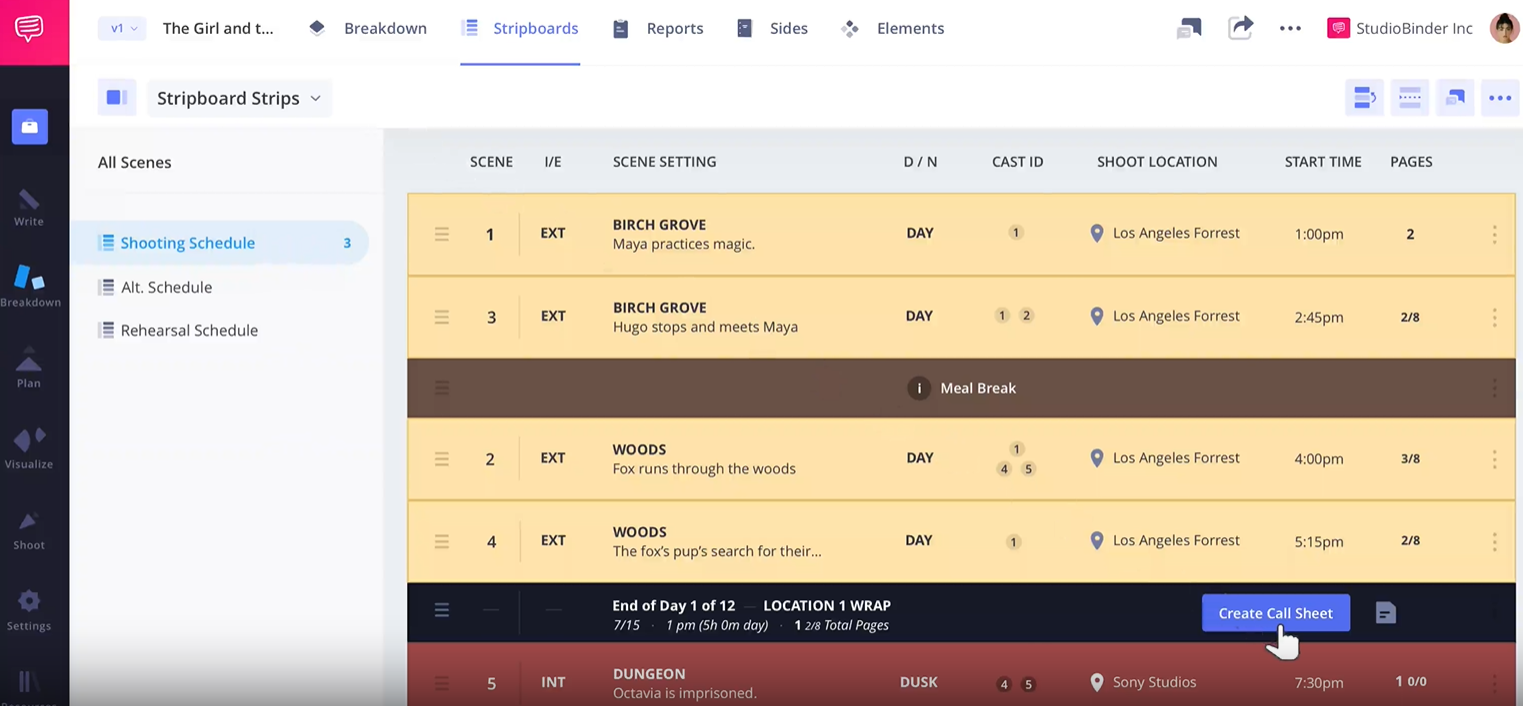Toggle the condensed strip view
The width and height of the screenshot is (1523, 706).
coord(1409,97)
